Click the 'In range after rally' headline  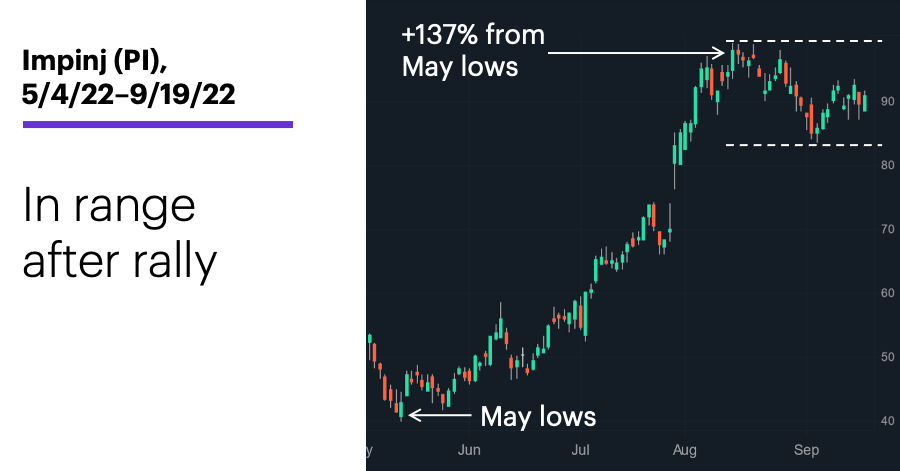click(x=119, y=233)
